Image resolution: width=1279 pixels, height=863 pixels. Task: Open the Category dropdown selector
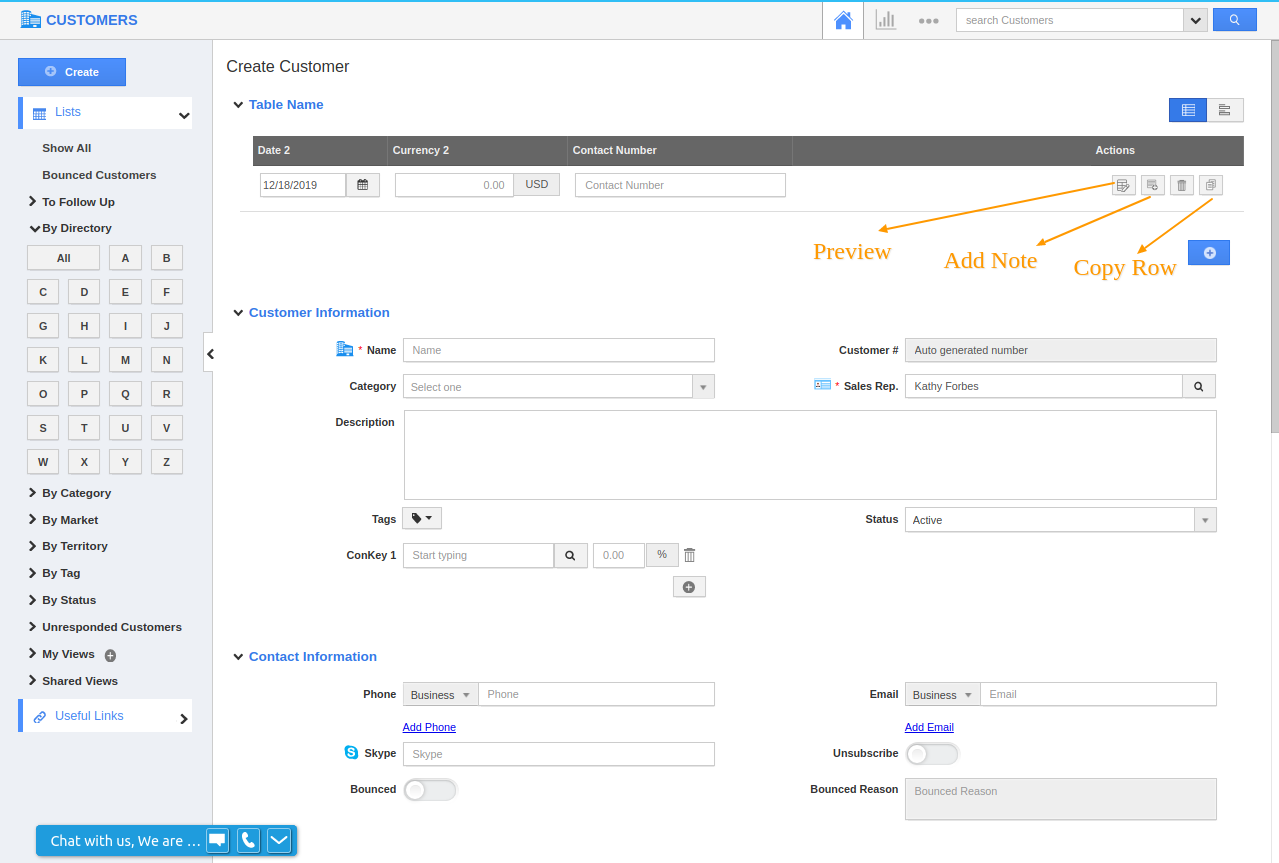tap(702, 385)
